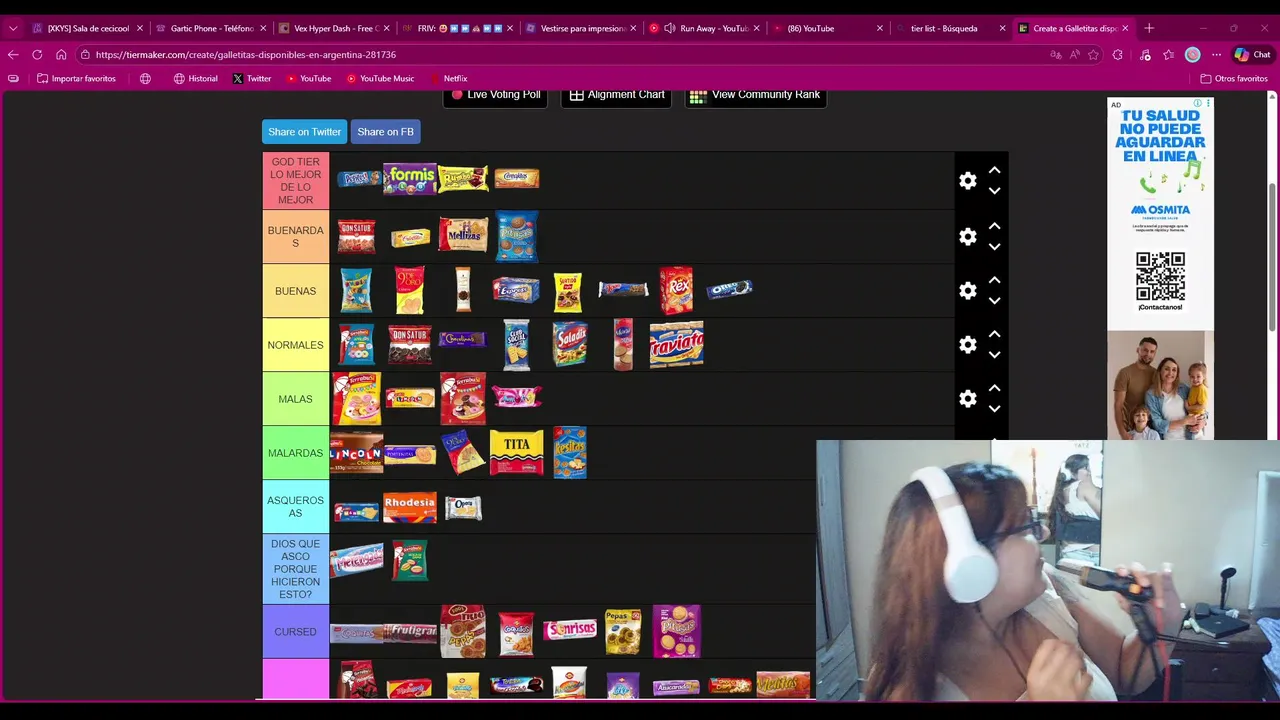1280x720 pixels.
Task: Select CURSED blue label cell
Action: (x=295, y=632)
